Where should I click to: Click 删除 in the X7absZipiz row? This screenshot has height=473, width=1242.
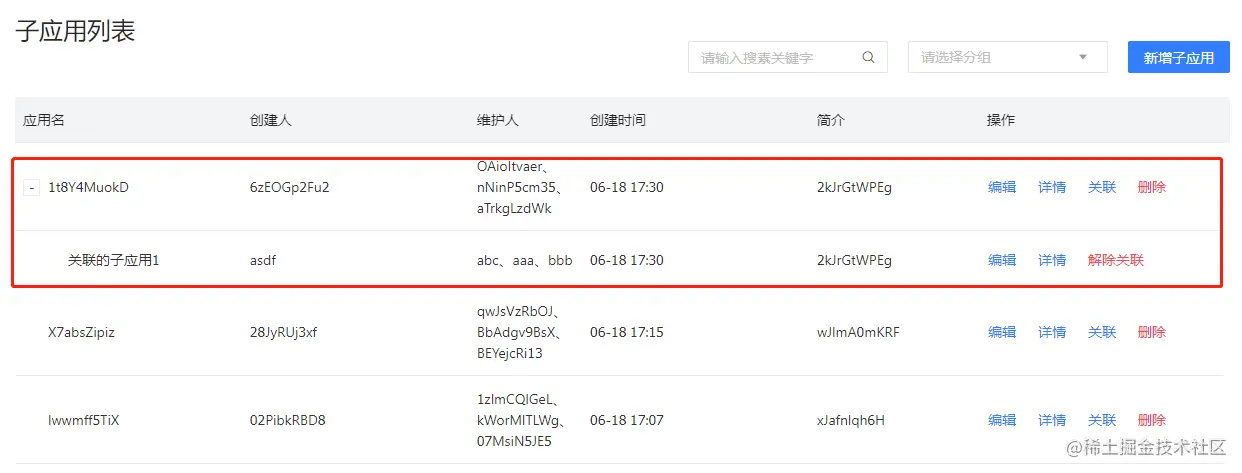coord(1152,332)
